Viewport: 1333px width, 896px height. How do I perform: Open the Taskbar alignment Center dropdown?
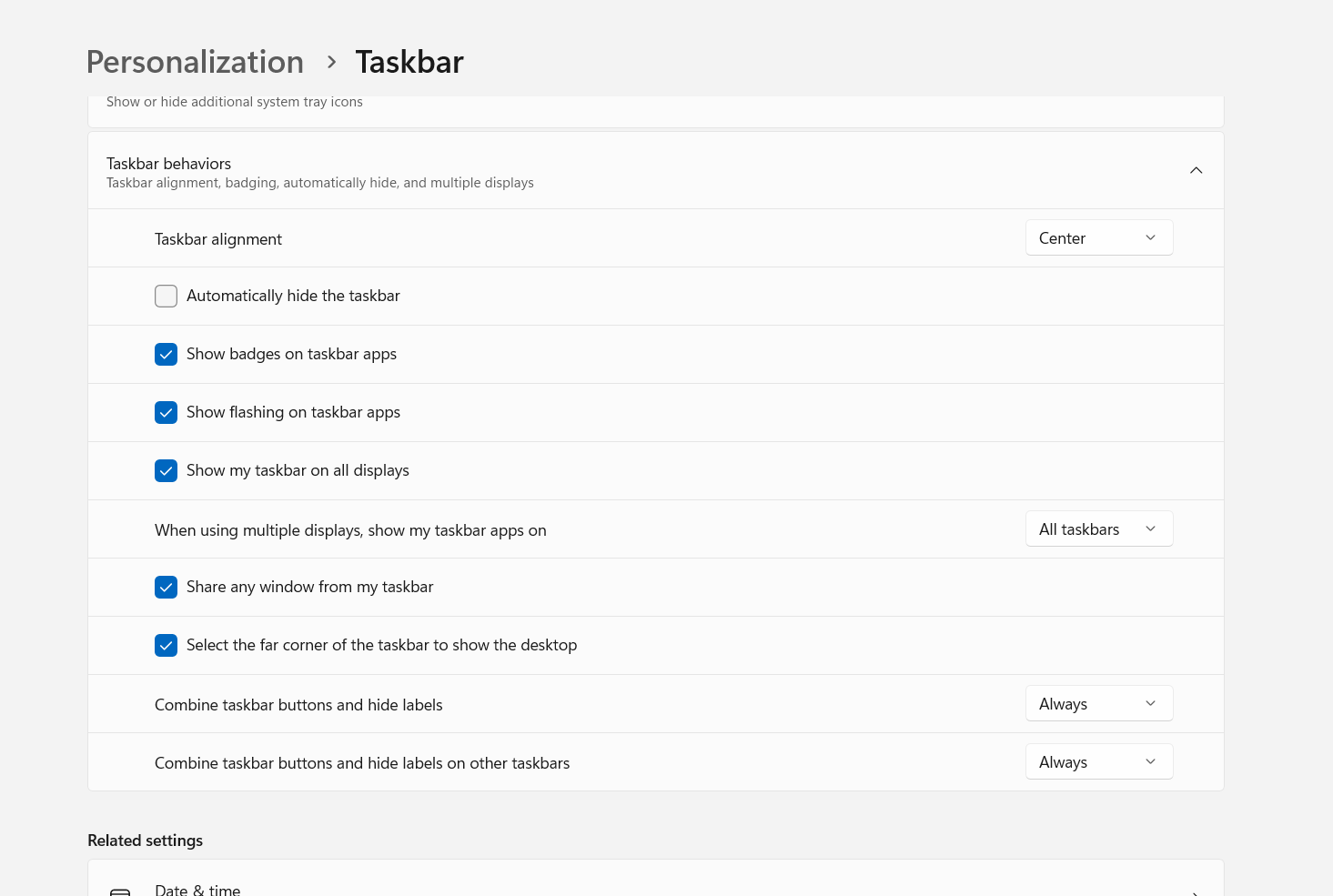pos(1099,237)
